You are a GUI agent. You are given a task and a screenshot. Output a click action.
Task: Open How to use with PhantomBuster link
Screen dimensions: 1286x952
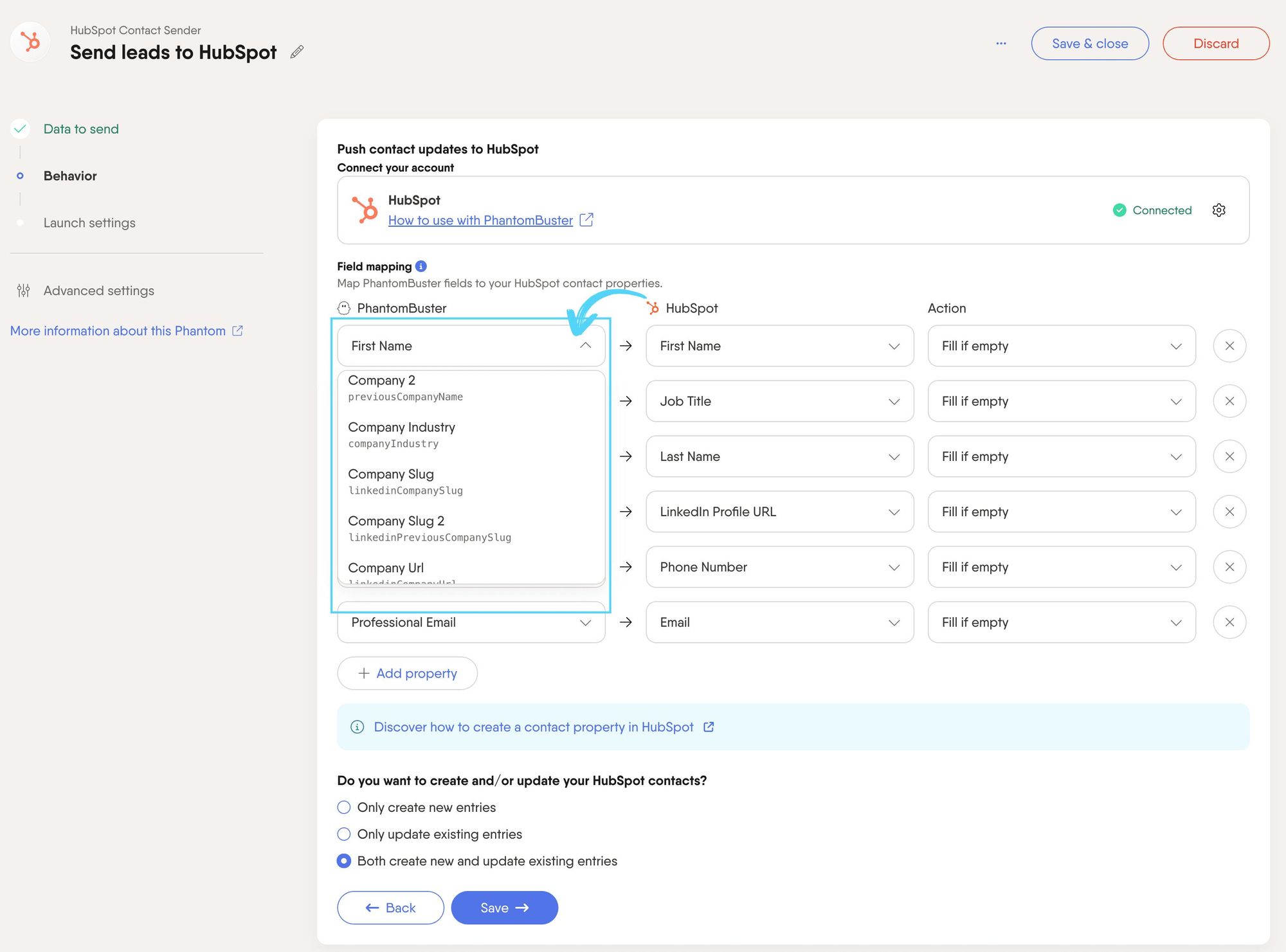click(480, 220)
